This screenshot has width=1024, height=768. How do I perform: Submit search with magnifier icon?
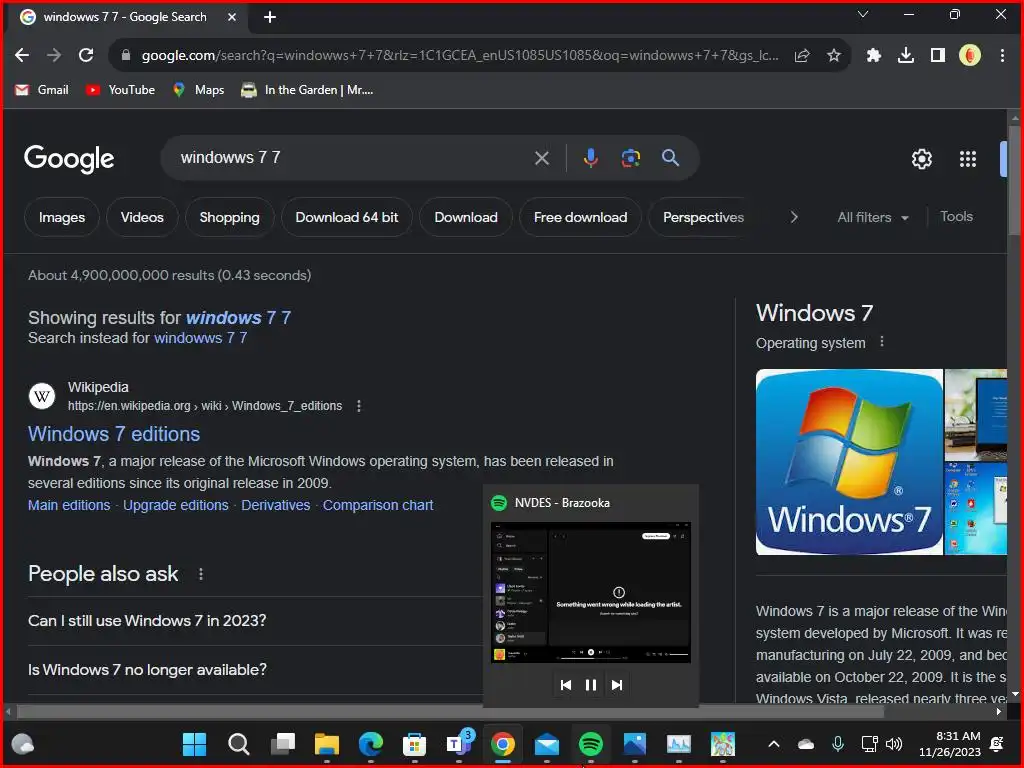tap(670, 157)
